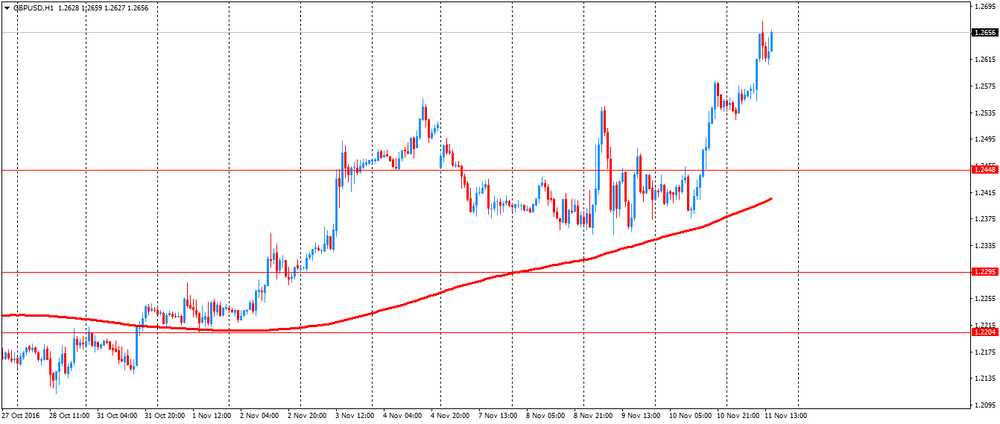Click the 31 Oct 20:00 time label
Image resolution: width=1000 pixels, height=424 pixels.
(163, 416)
